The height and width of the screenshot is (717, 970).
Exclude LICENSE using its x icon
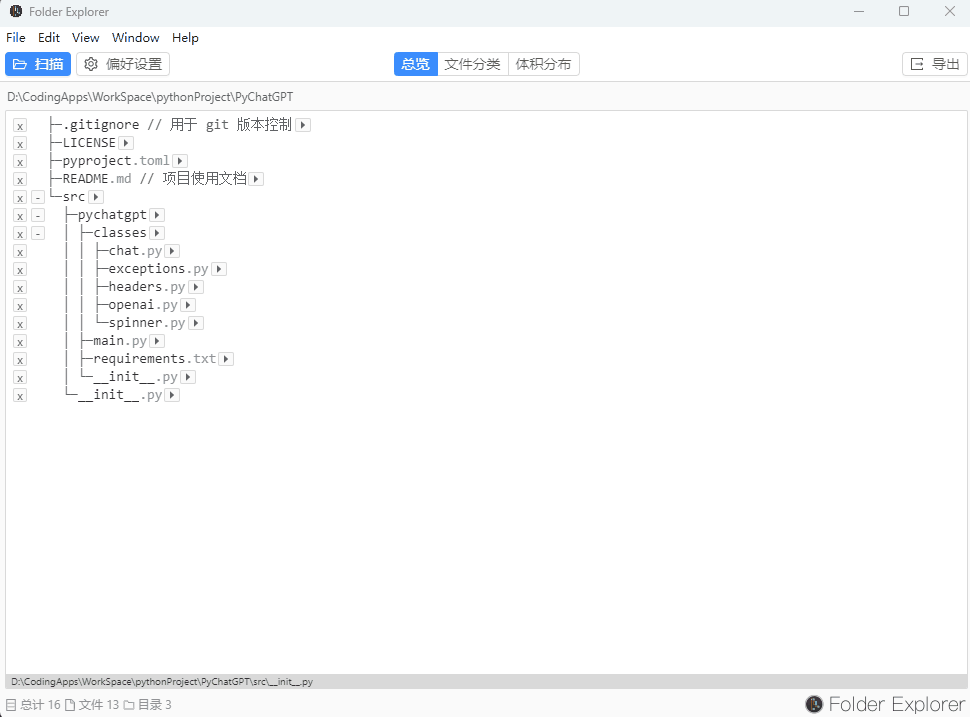[x=20, y=142]
